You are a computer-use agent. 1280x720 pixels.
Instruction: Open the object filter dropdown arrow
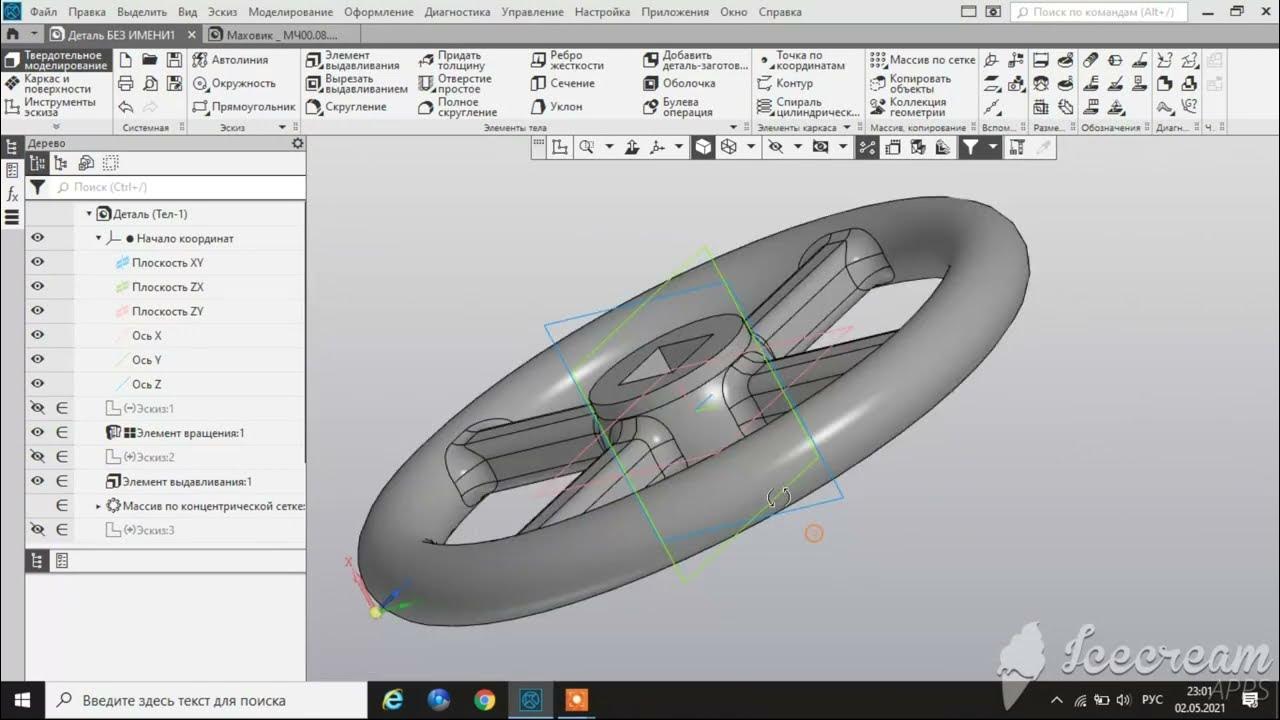(x=993, y=147)
